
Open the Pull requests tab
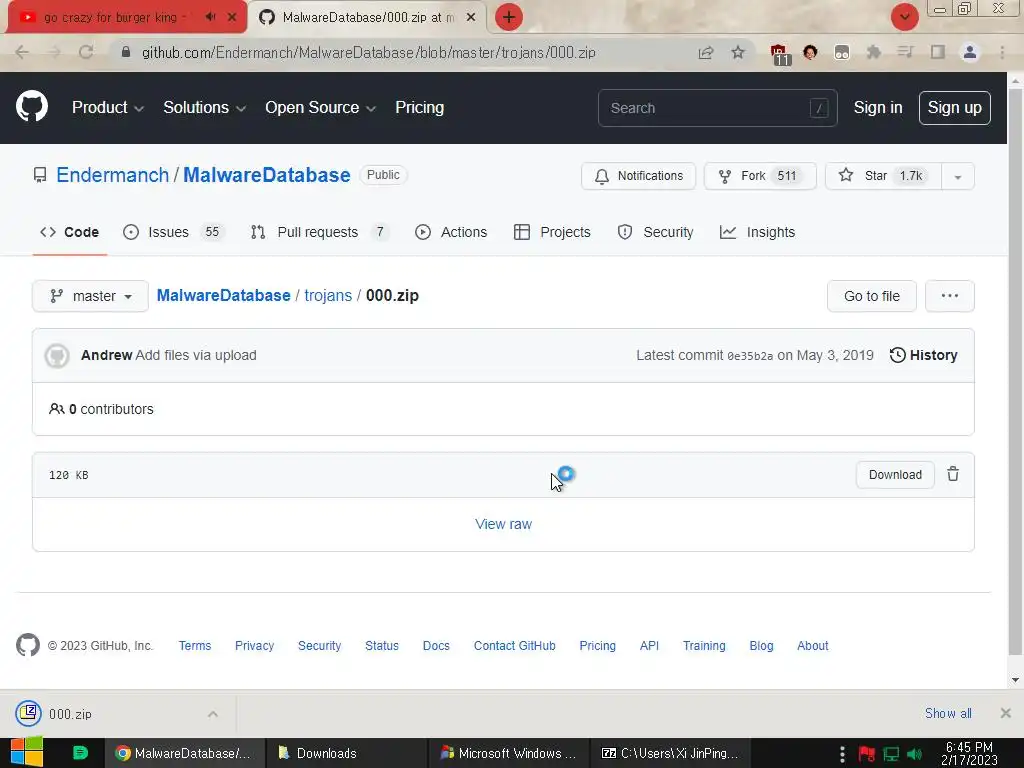(319, 232)
